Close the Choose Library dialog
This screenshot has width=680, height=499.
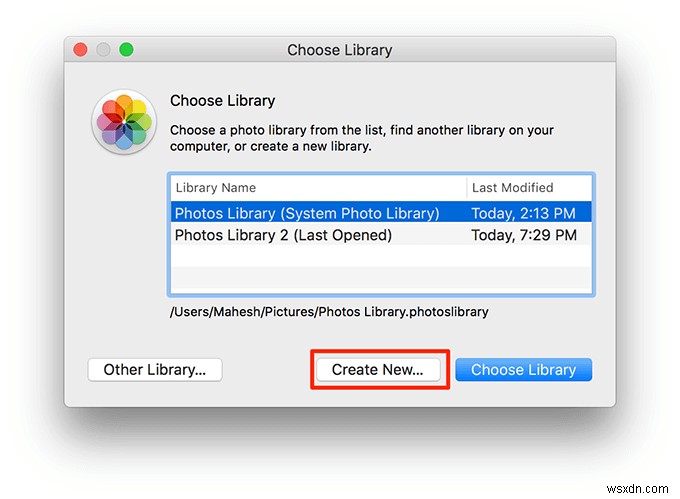(x=82, y=49)
